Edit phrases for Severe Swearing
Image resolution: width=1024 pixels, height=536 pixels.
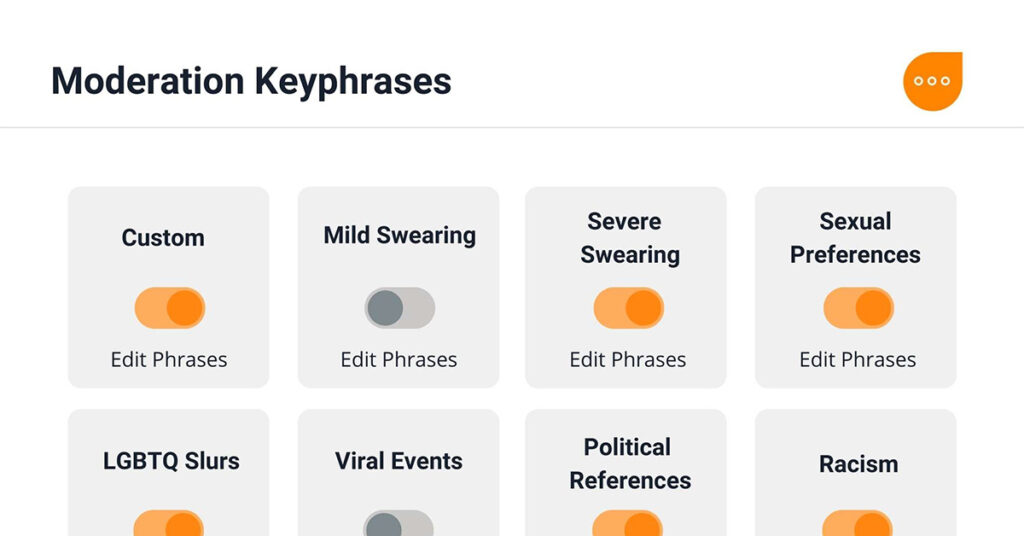[x=628, y=360]
